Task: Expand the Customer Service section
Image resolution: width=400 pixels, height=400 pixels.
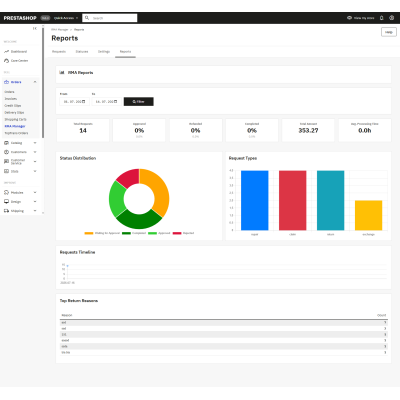Action: point(35,162)
